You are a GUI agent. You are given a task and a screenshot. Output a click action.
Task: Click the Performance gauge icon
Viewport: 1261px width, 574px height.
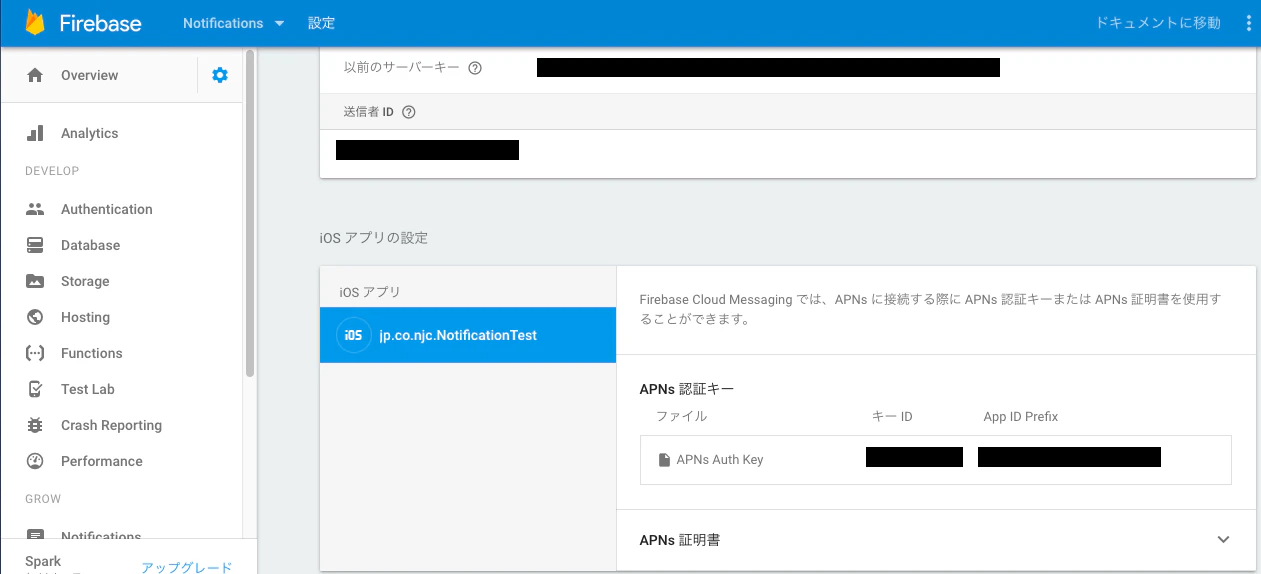[35, 461]
